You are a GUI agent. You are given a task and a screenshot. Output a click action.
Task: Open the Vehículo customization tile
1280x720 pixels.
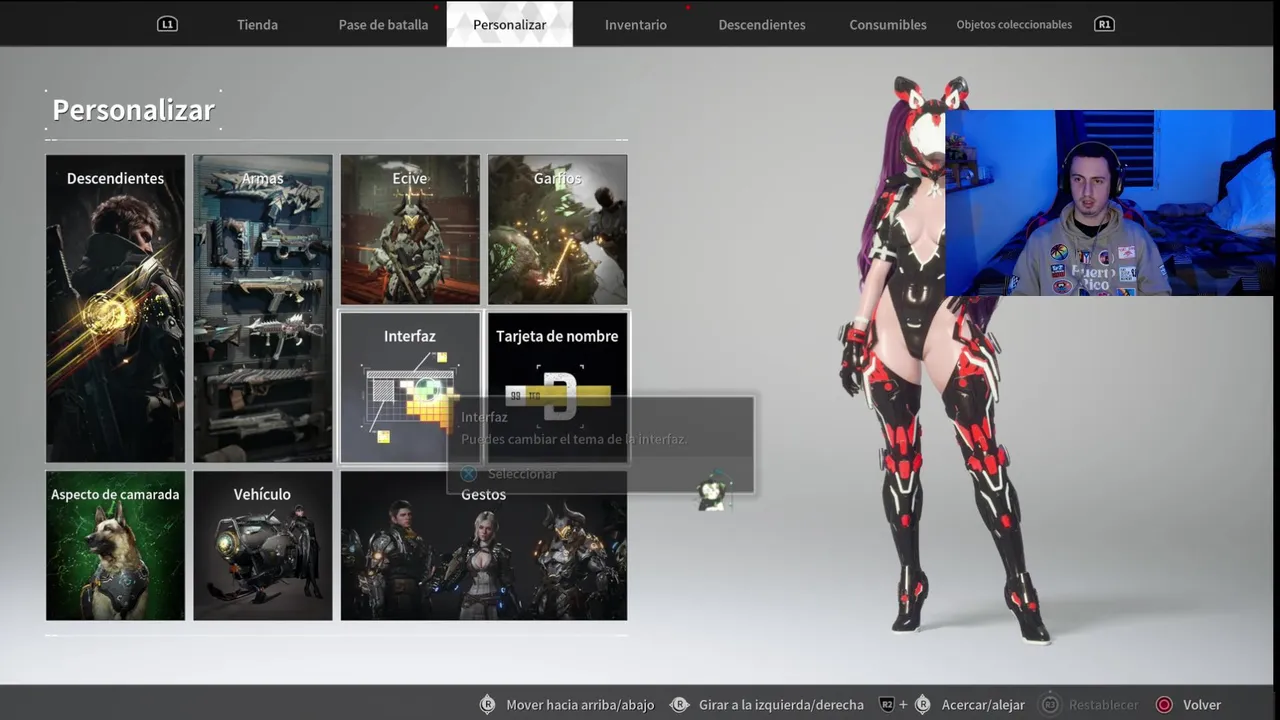coord(262,545)
